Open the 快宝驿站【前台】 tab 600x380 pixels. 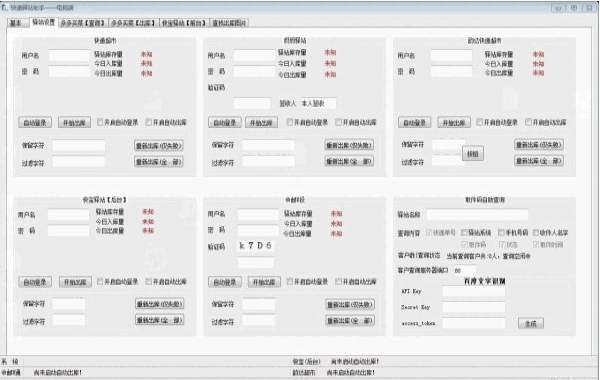pos(184,23)
